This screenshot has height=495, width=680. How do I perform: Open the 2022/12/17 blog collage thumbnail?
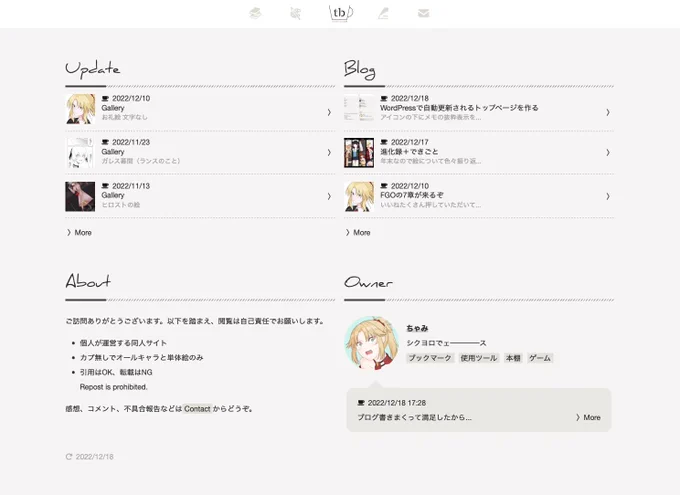pyautogui.click(x=359, y=153)
